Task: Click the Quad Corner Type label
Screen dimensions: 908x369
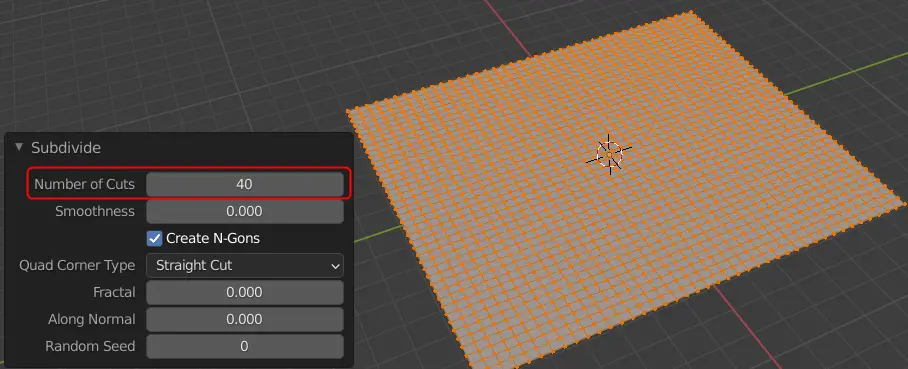Action: pyautogui.click(x=77, y=265)
